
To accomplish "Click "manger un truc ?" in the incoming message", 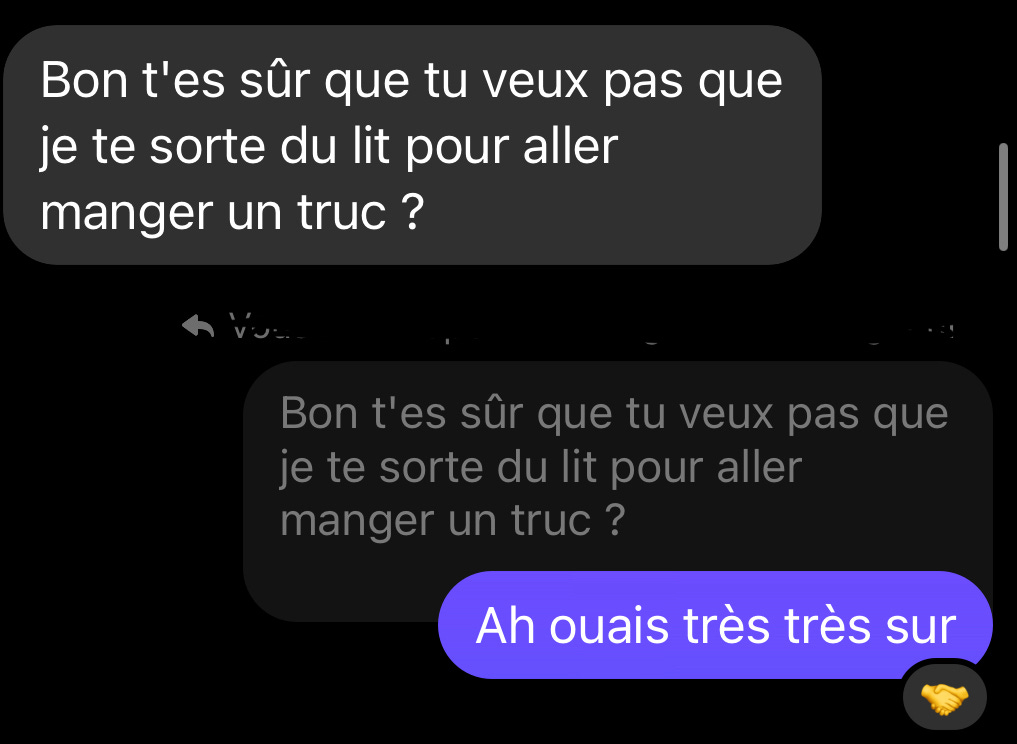I will pyautogui.click(x=232, y=212).
